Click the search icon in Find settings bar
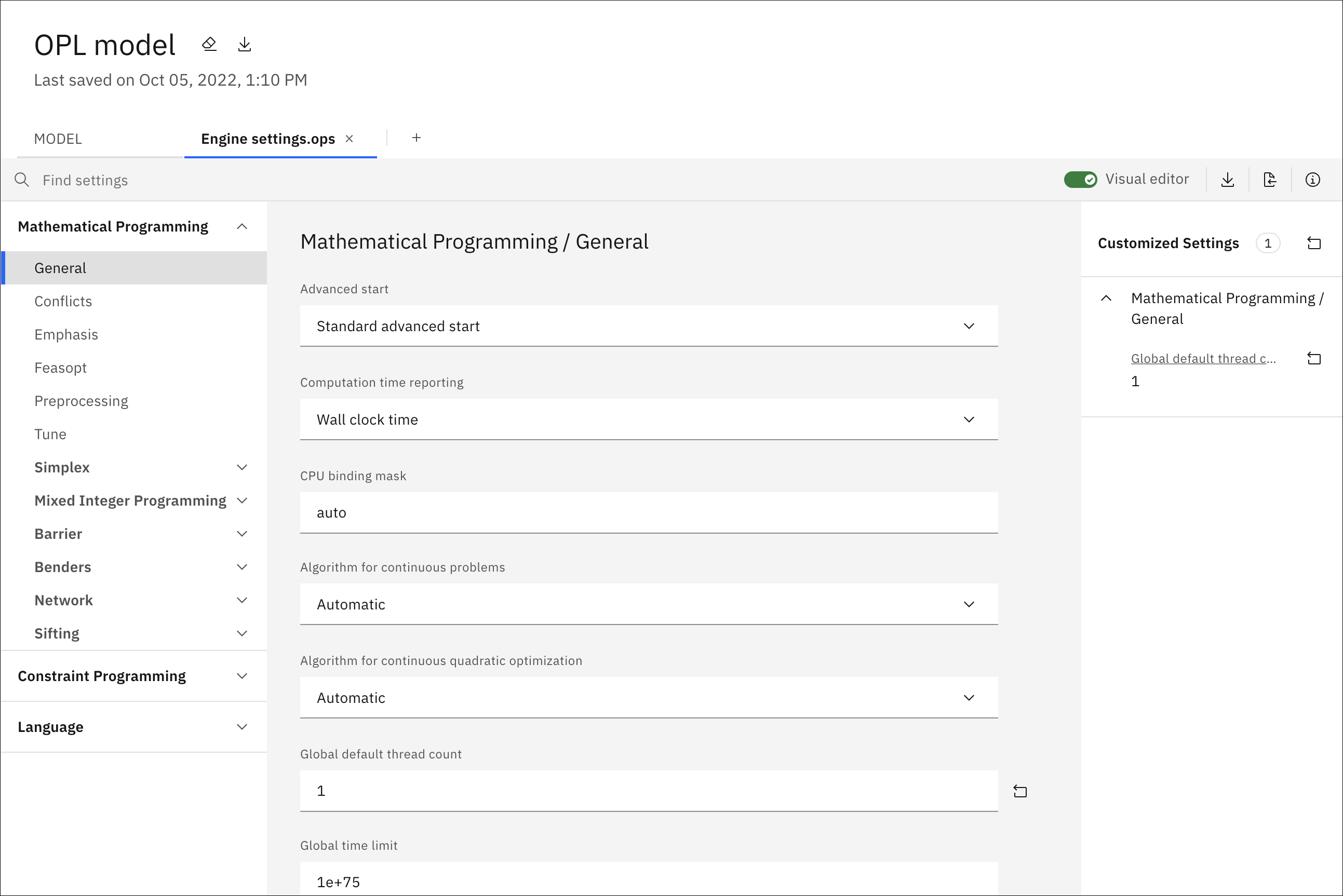The height and width of the screenshot is (896, 1343). pyautogui.click(x=22, y=180)
